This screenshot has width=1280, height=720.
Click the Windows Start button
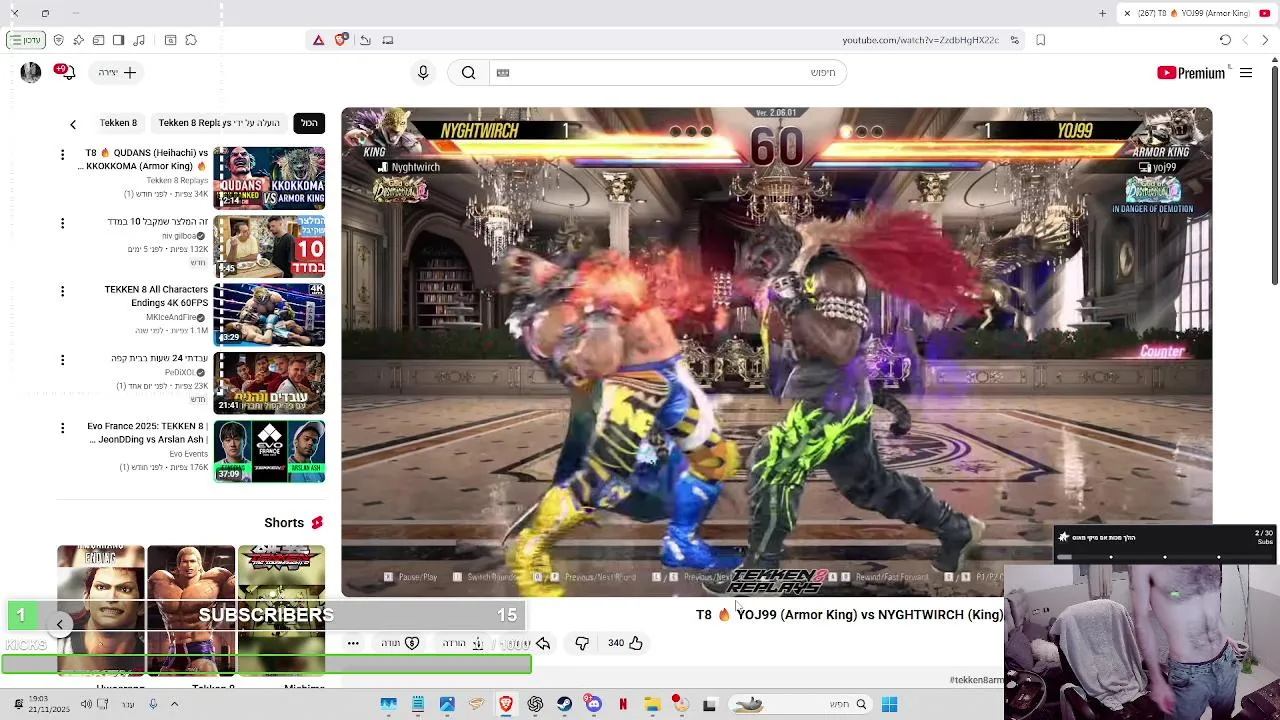[x=889, y=704]
